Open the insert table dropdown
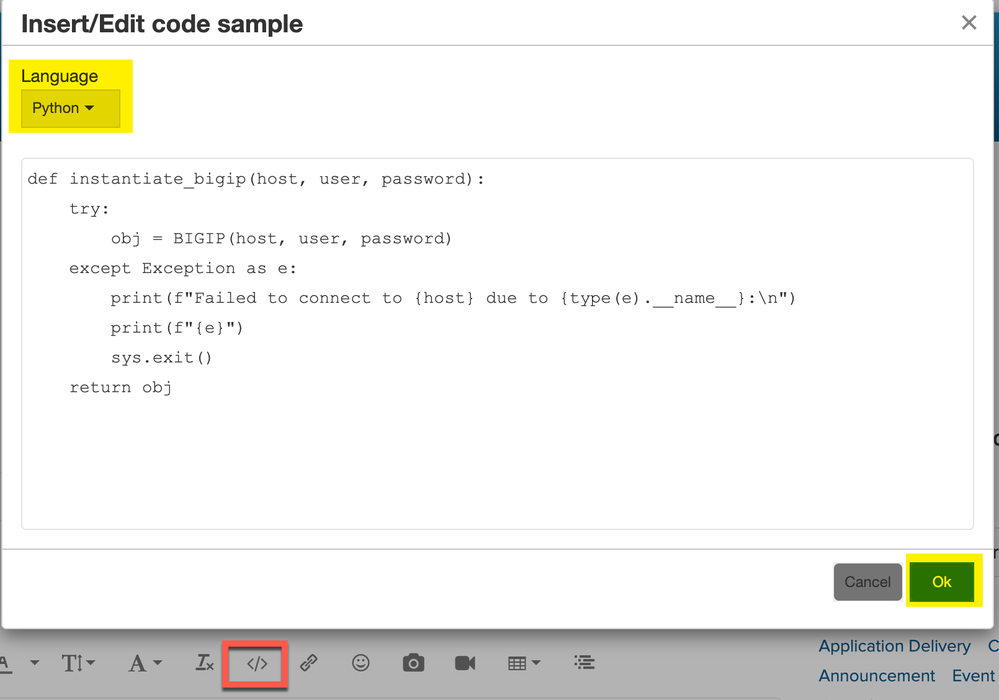This screenshot has height=700, width=999. (x=524, y=663)
